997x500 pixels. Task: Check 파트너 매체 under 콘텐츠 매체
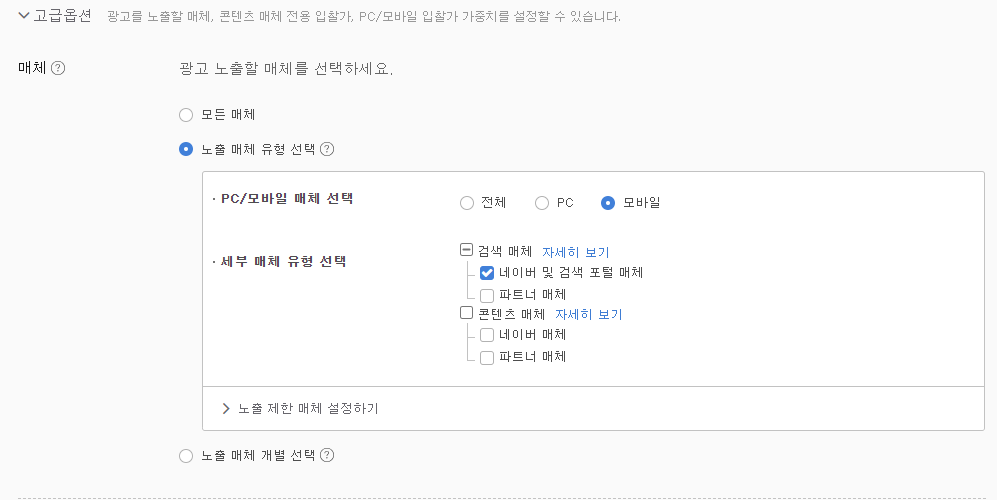click(x=486, y=358)
